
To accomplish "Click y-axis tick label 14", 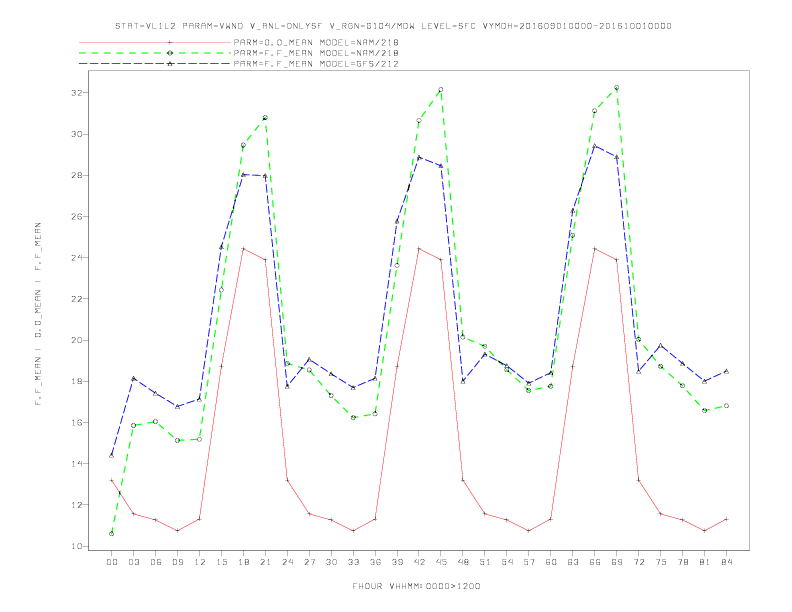I will (77, 464).
